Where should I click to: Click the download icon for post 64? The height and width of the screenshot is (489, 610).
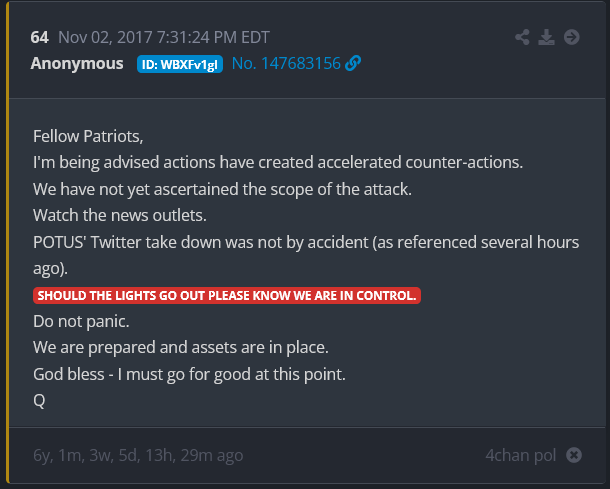546,37
